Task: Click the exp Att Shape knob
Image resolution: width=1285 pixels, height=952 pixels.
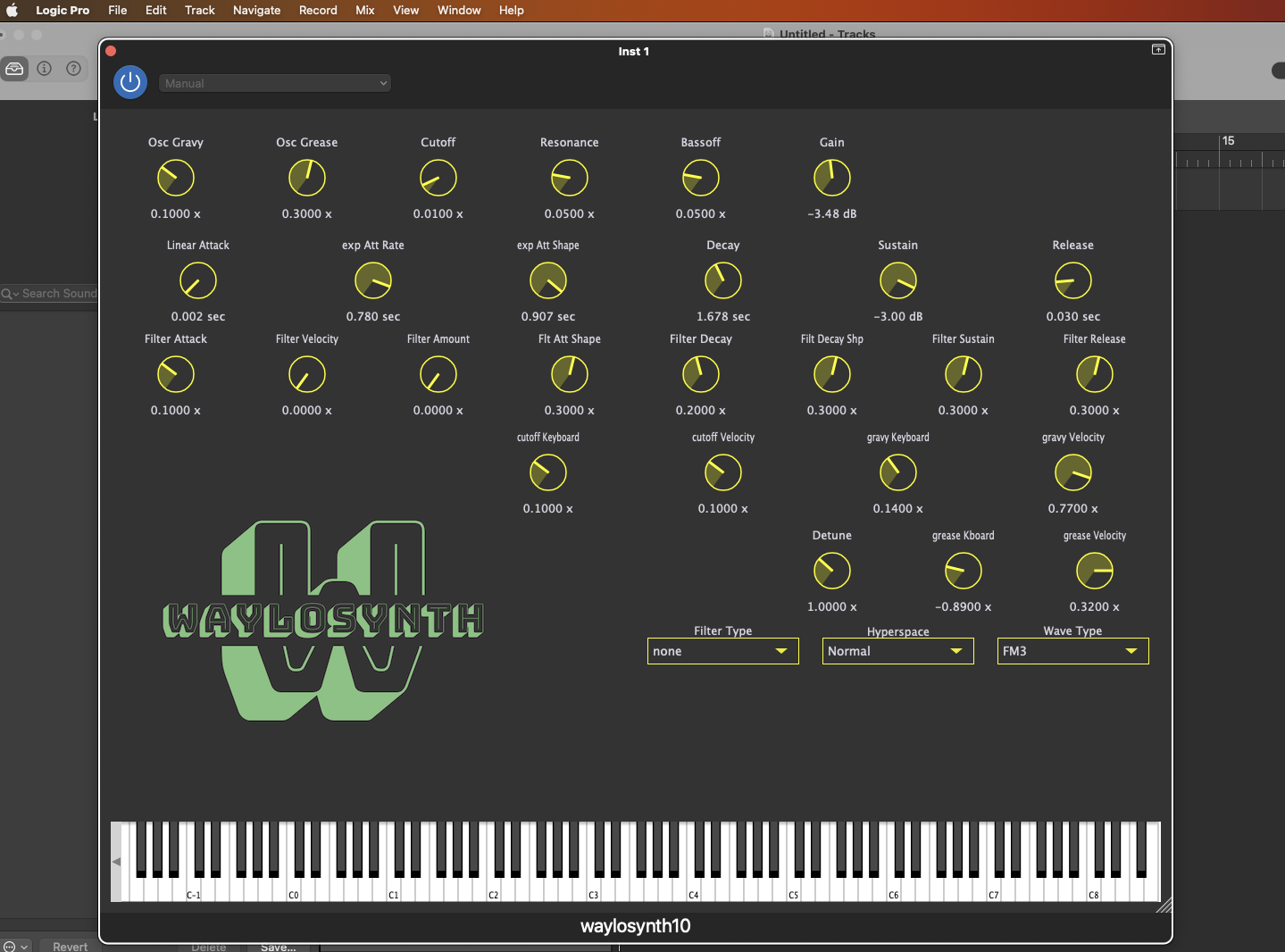Action: (x=548, y=280)
